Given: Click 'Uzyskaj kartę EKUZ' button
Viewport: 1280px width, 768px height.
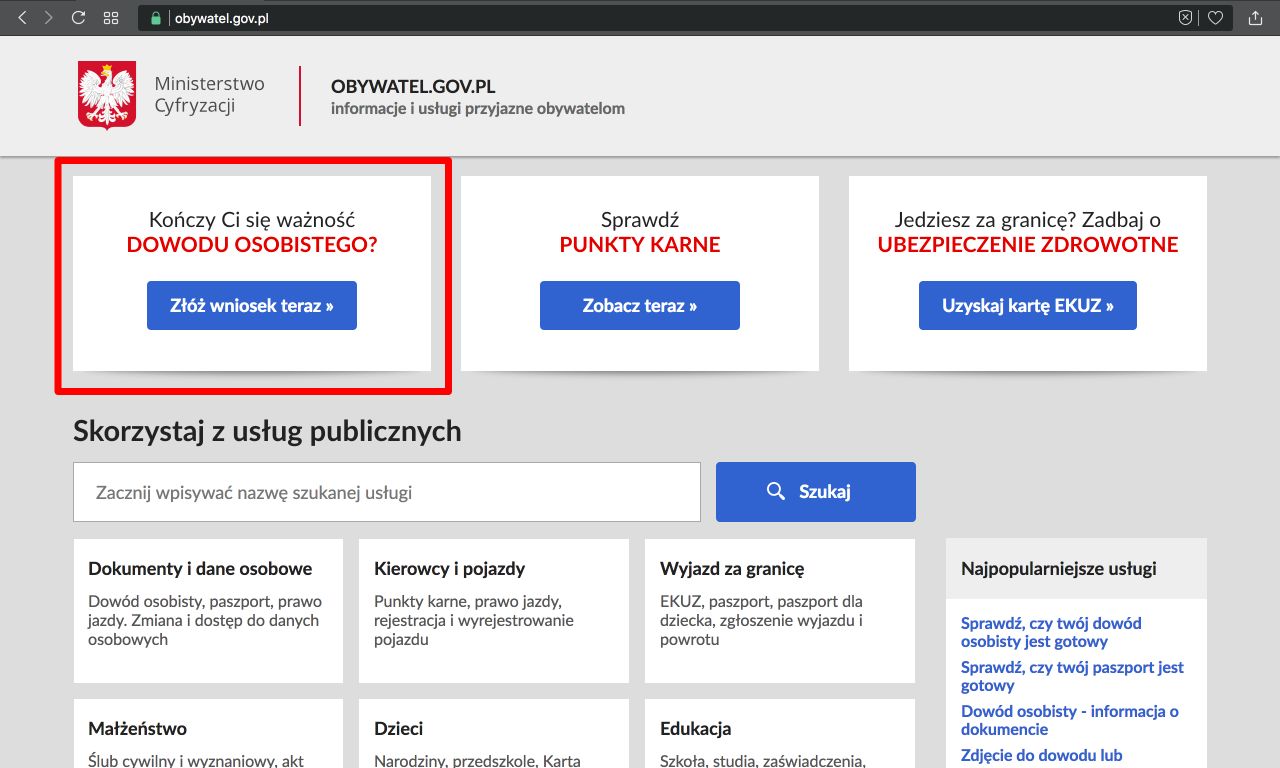Looking at the screenshot, I should point(1028,306).
